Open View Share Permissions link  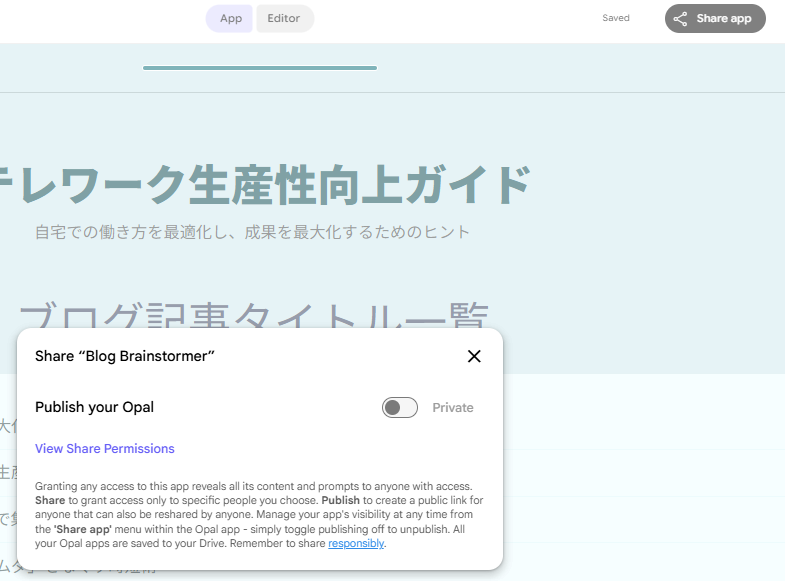coord(105,449)
